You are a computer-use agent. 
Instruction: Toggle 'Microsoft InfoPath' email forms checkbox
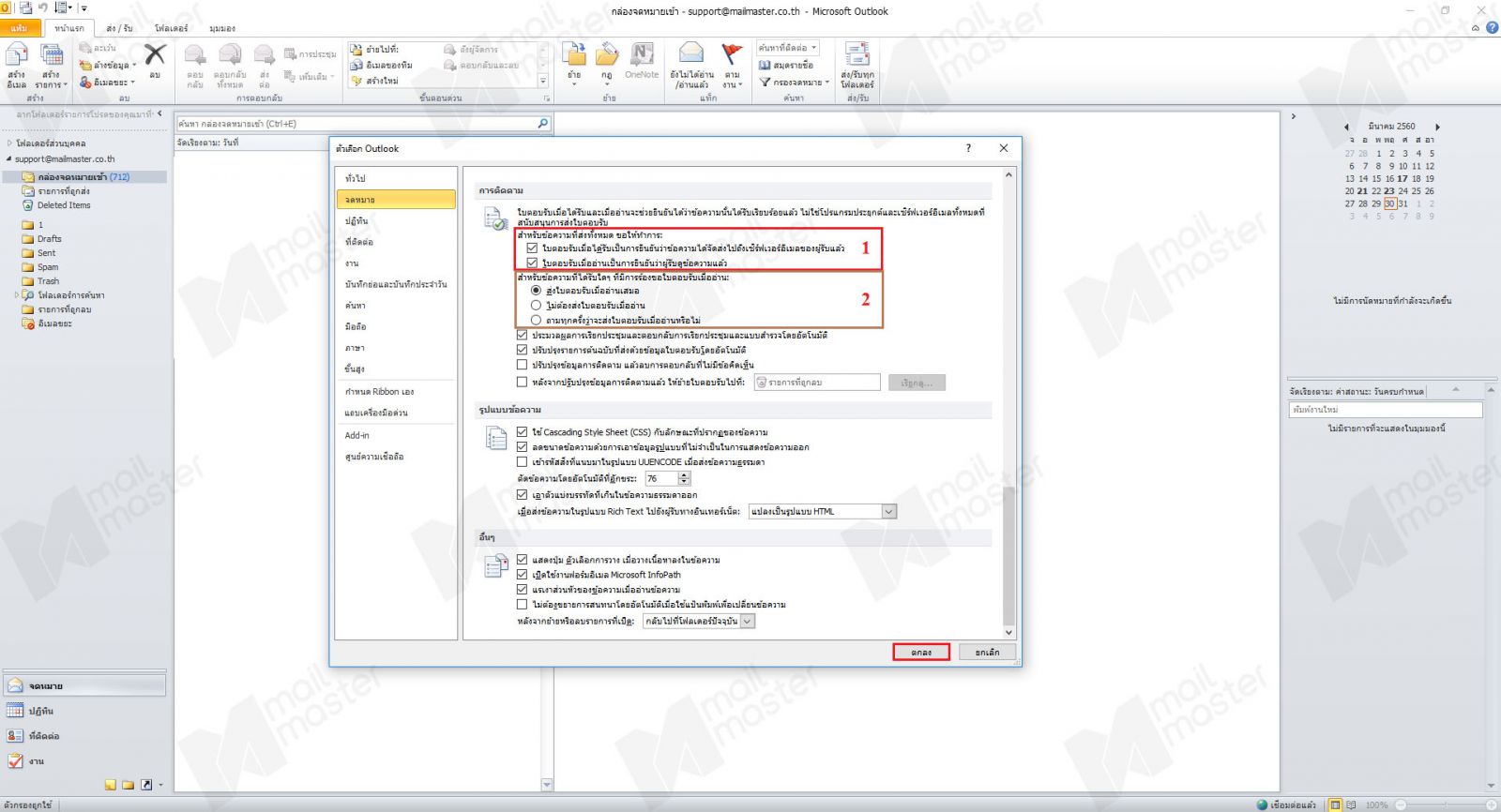pos(522,575)
